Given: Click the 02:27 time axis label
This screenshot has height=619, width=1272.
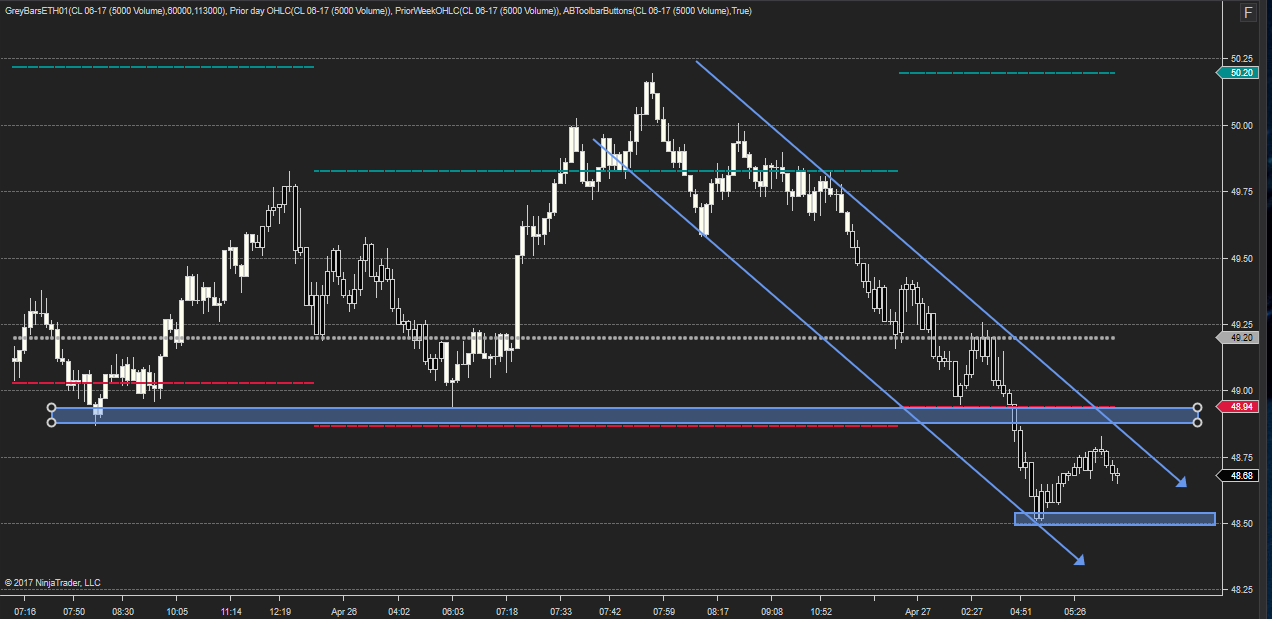Looking at the screenshot, I should (x=971, y=610).
